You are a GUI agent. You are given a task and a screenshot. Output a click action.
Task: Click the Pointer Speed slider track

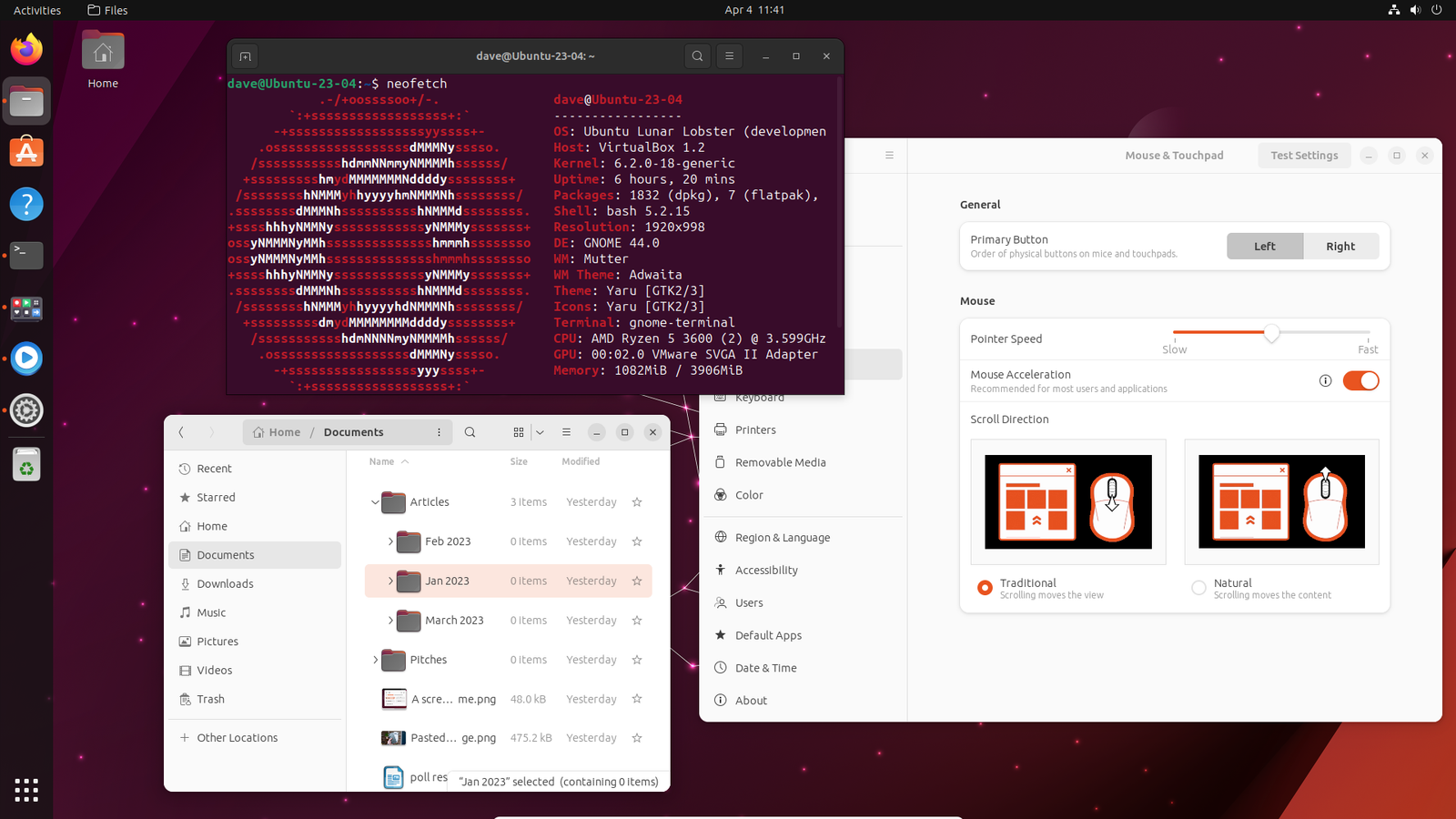(x=1271, y=332)
